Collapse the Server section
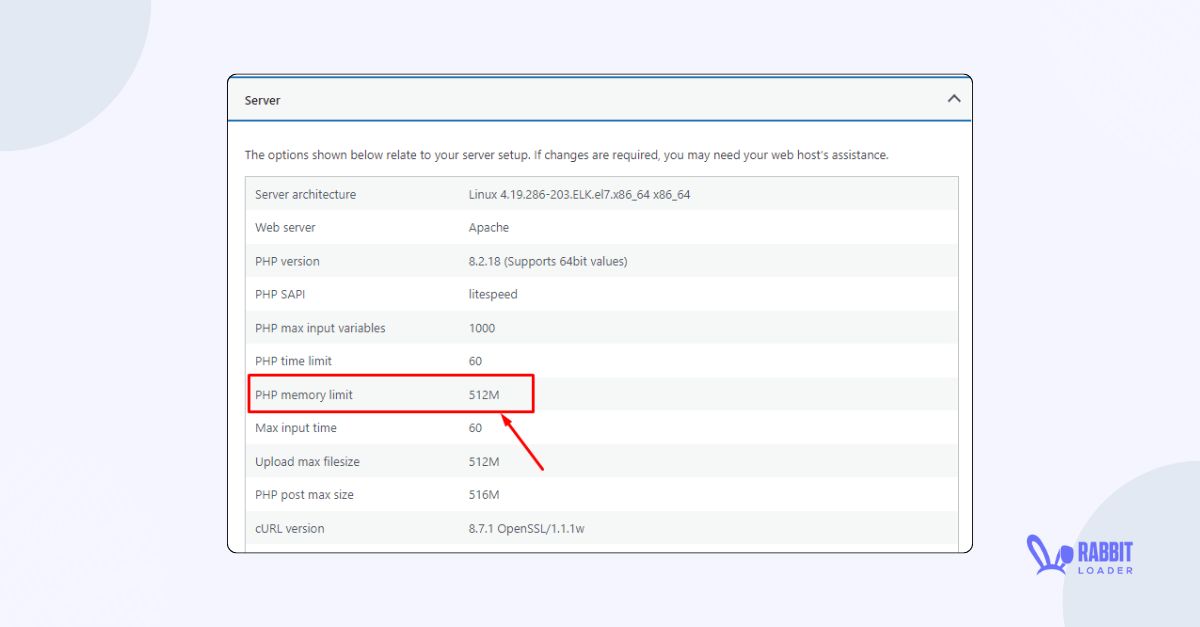This screenshot has height=627, width=1200. (955, 99)
